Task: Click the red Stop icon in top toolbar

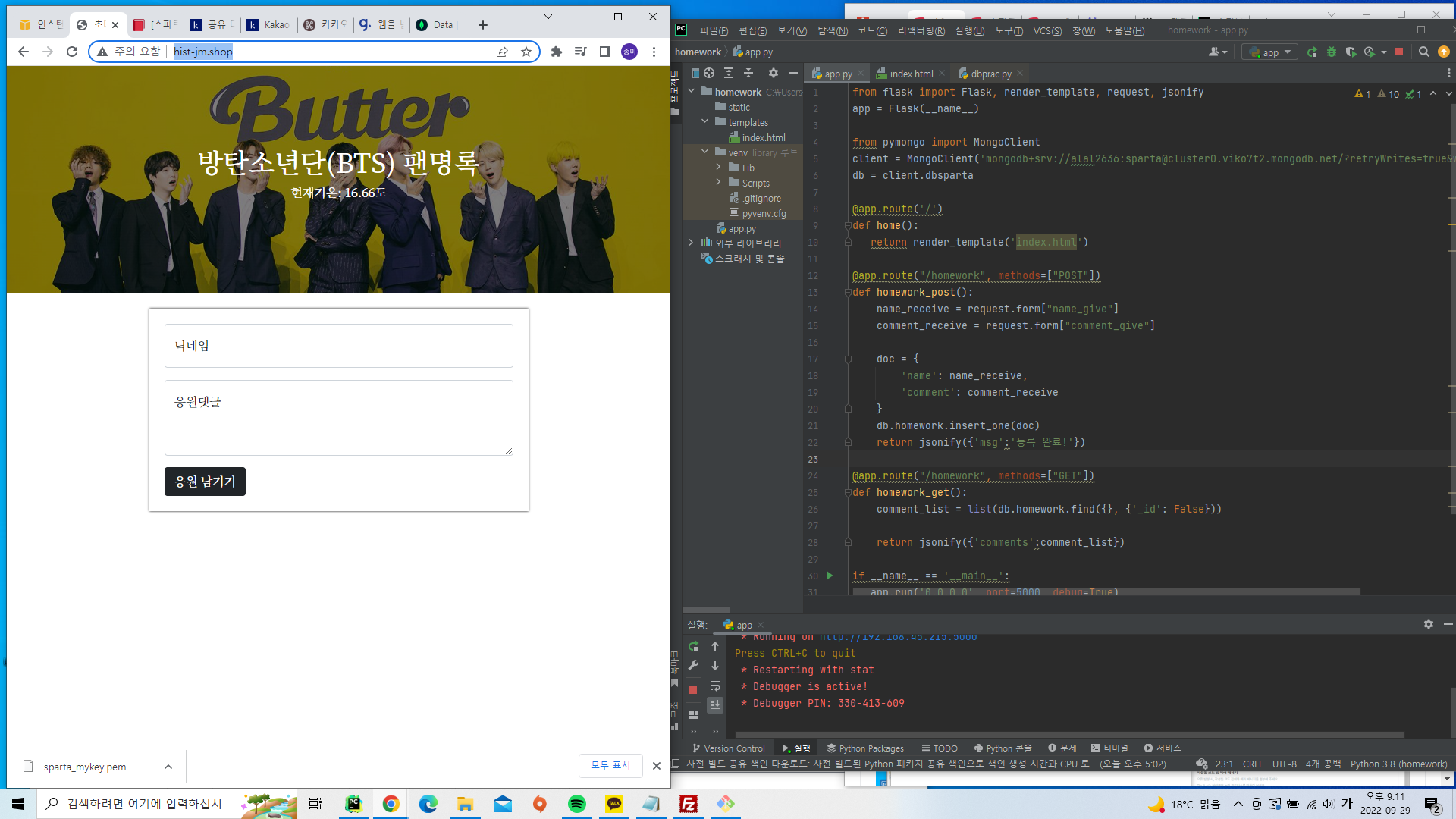Action: [x=1399, y=52]
